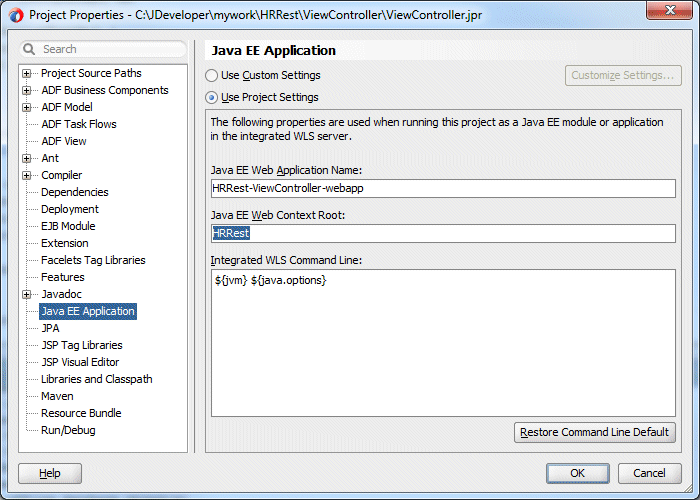This screenshot has width=700, height=500.
Task: Select Ant in the category tree
Action: 50,158
